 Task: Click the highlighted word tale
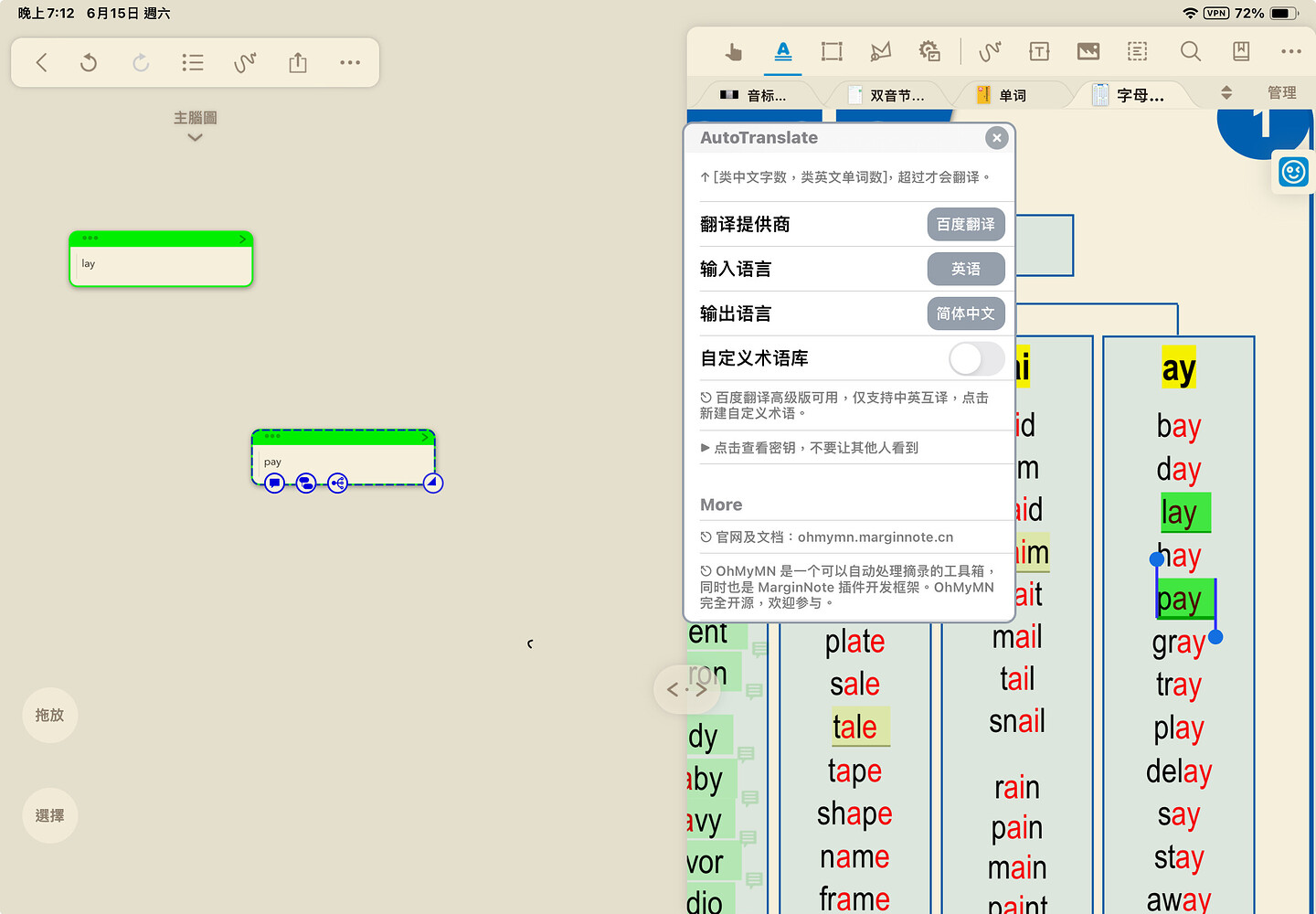click(x=860, y=727)
